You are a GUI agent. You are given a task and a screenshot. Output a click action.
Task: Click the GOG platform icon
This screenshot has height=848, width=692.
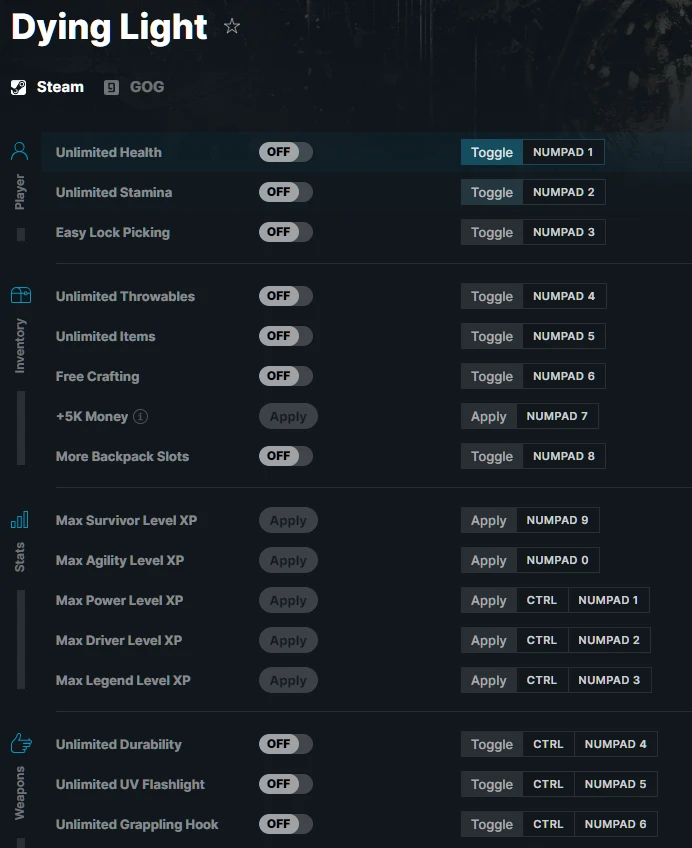[111, 87]
